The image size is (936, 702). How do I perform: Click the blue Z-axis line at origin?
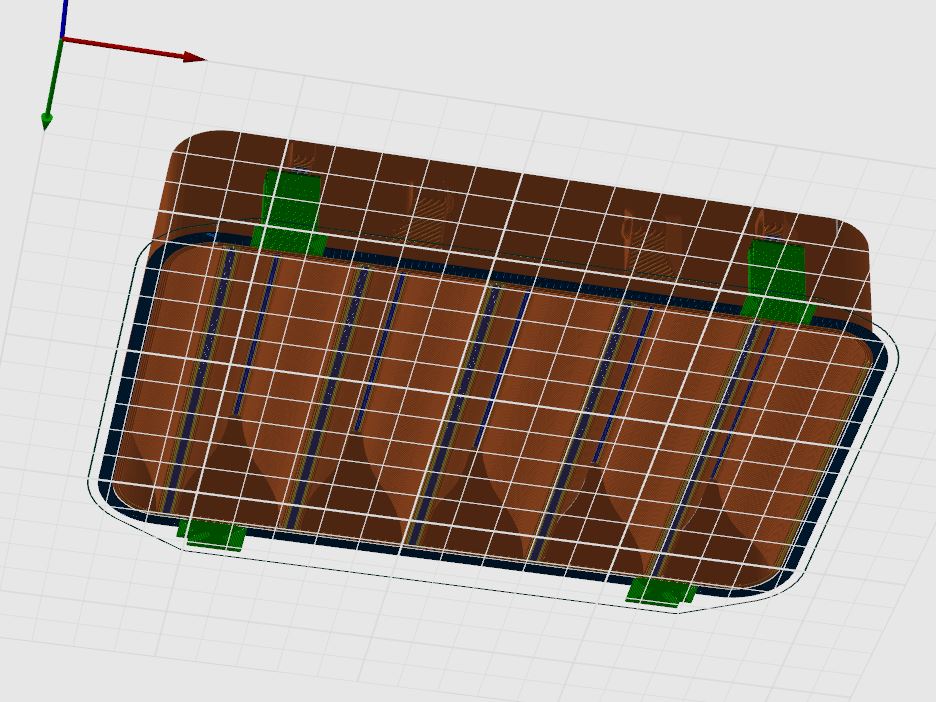click(64, 18)
